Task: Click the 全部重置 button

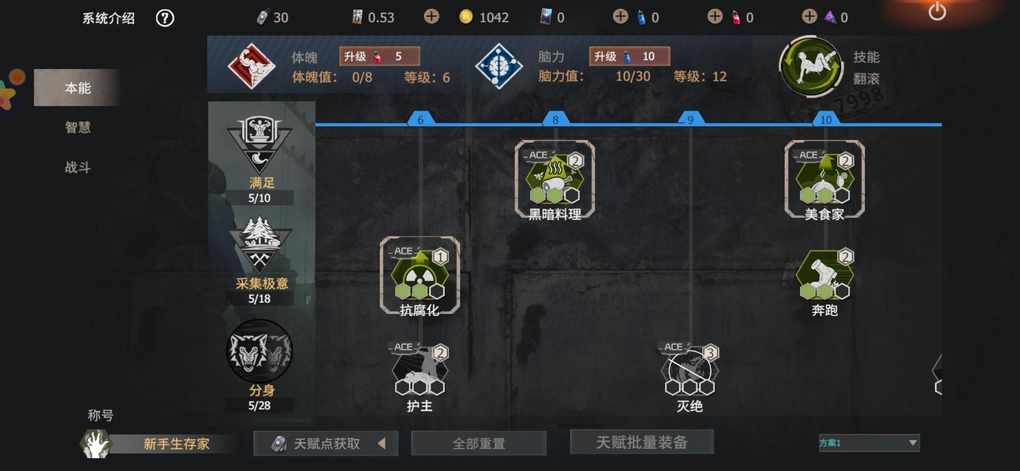Action: click(479, 444)
